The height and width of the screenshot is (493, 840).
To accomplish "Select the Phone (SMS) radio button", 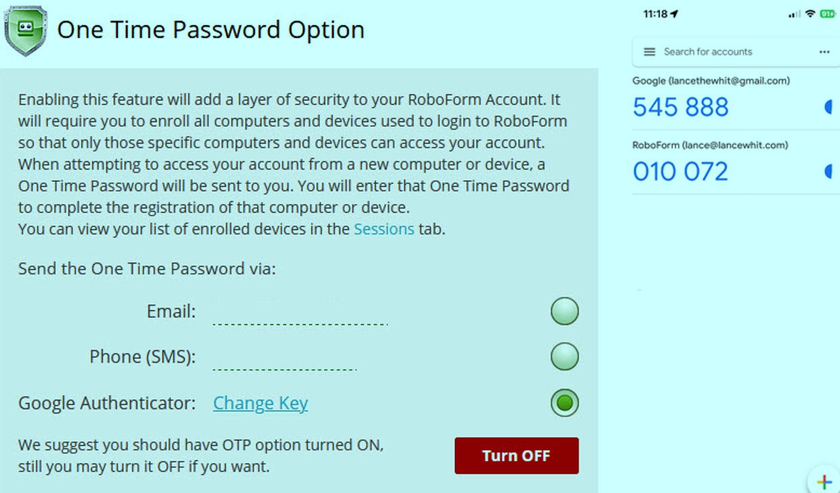I will coord(564,357).
